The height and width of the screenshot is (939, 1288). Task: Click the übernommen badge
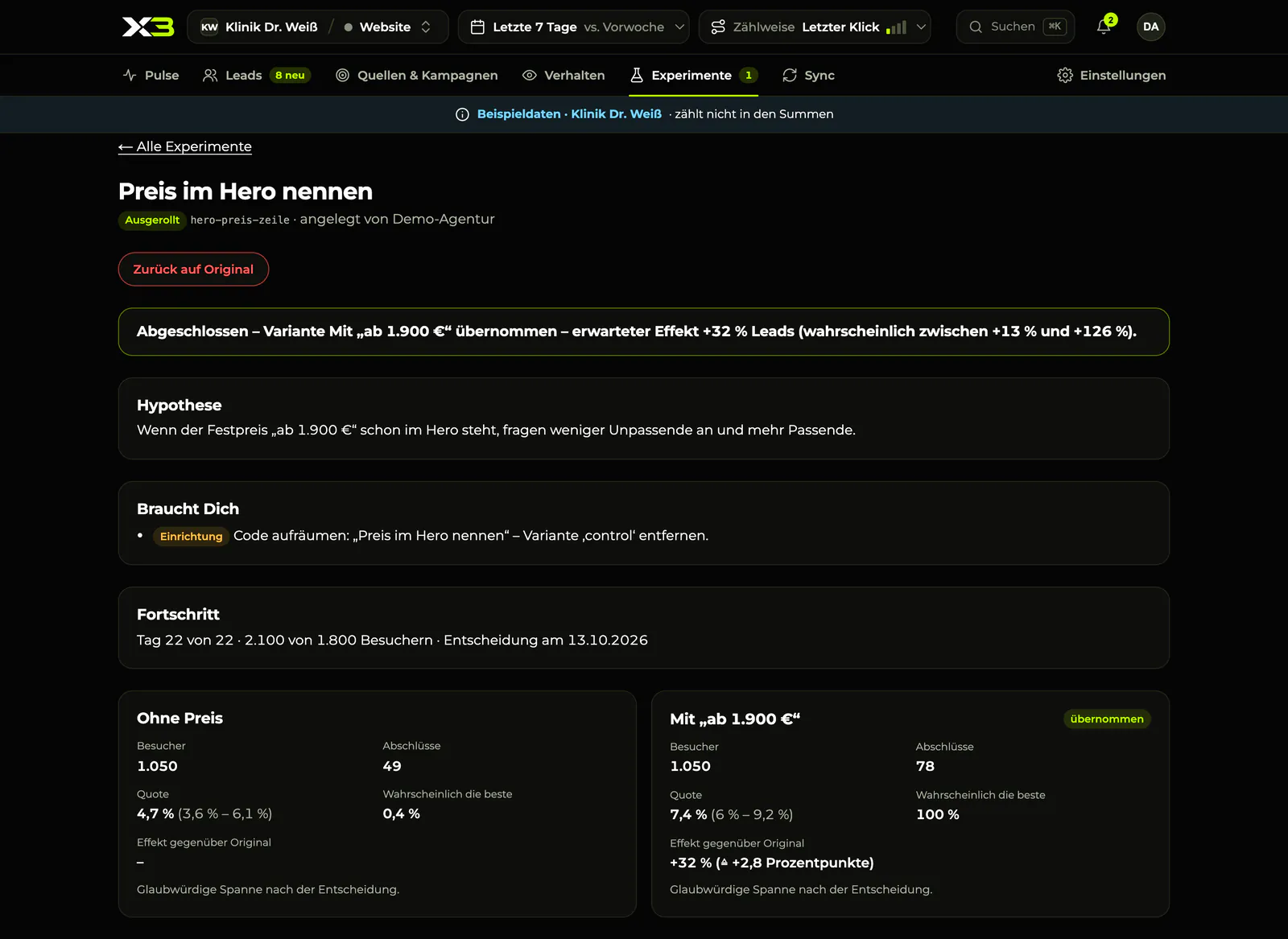pos(1106,719)
